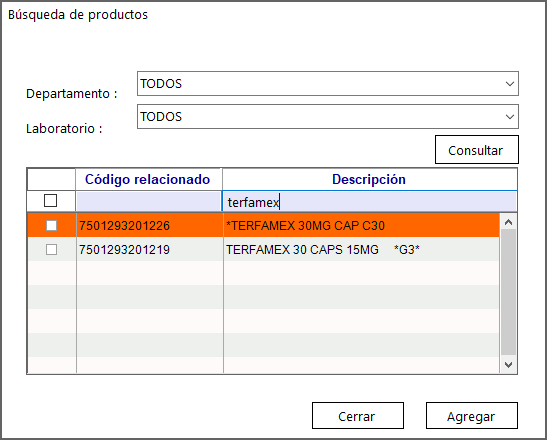Click the Descripción column header
The image size is (547, 440).
click(x=369, y=179)
